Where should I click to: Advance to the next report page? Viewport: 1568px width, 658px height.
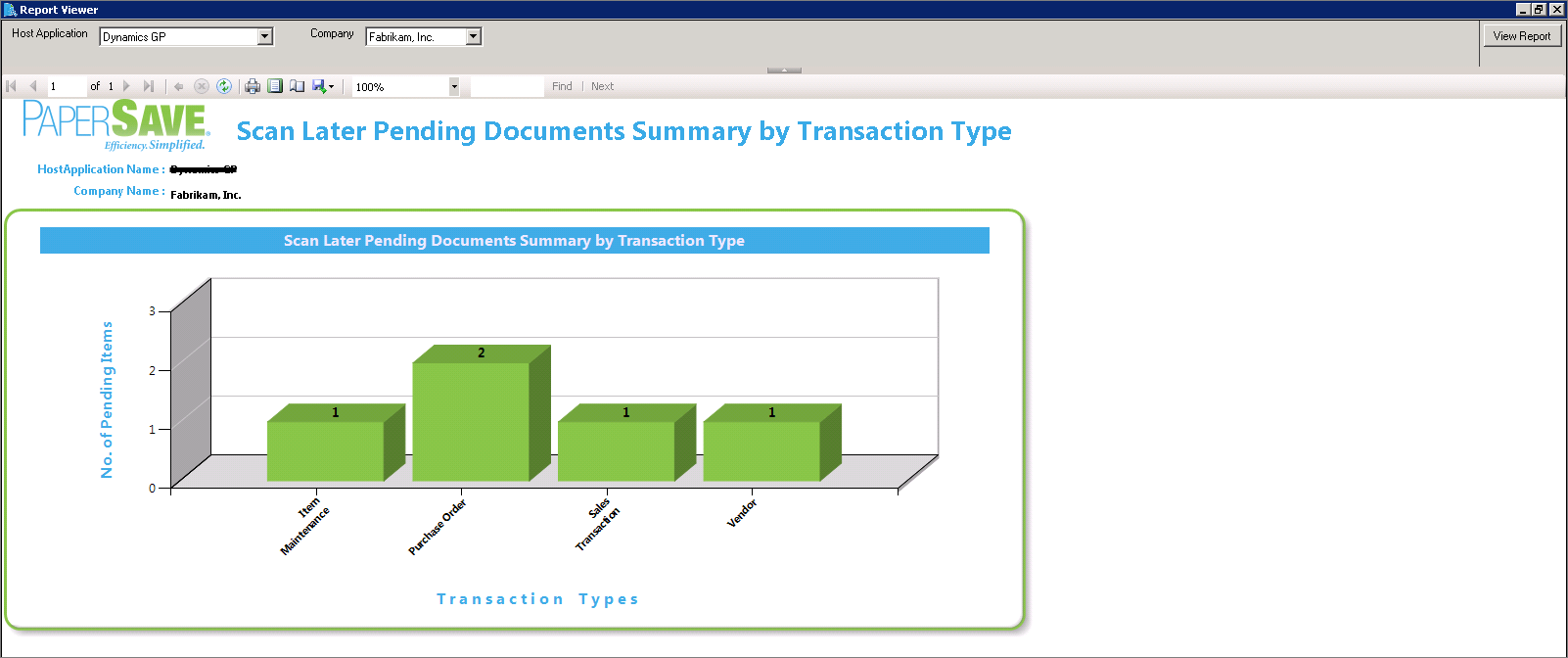tap(126, 86)
